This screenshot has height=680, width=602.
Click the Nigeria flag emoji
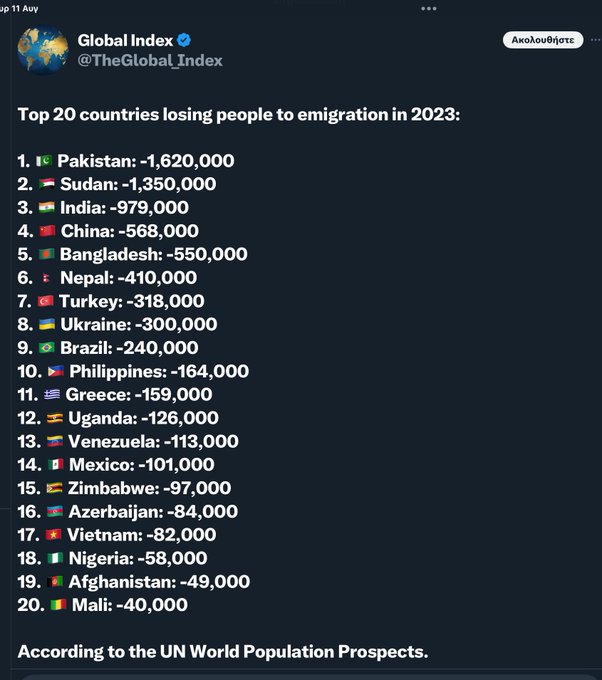[55, 558]
